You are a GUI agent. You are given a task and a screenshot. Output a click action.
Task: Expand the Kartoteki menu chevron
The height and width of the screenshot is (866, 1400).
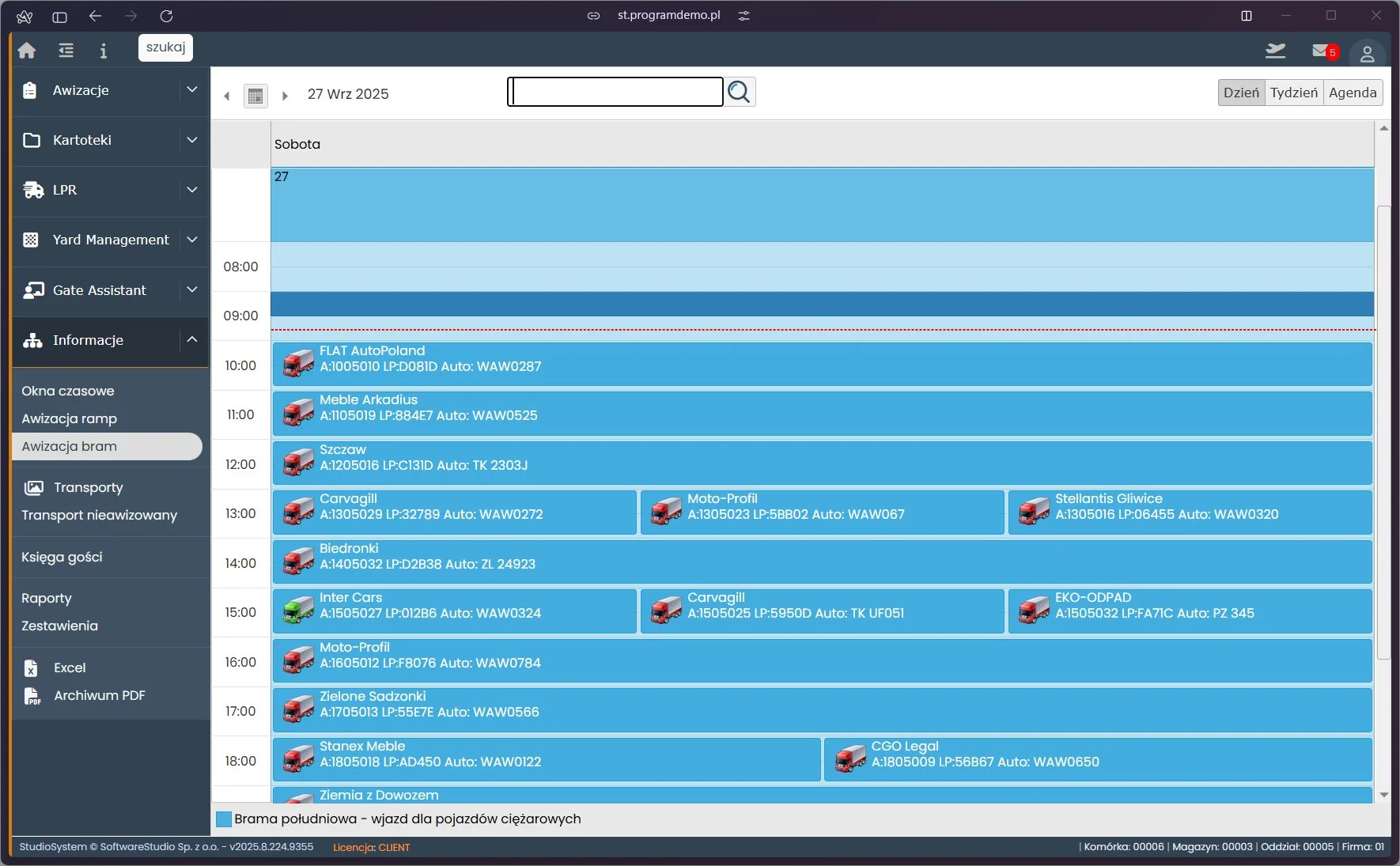point(192,140)
